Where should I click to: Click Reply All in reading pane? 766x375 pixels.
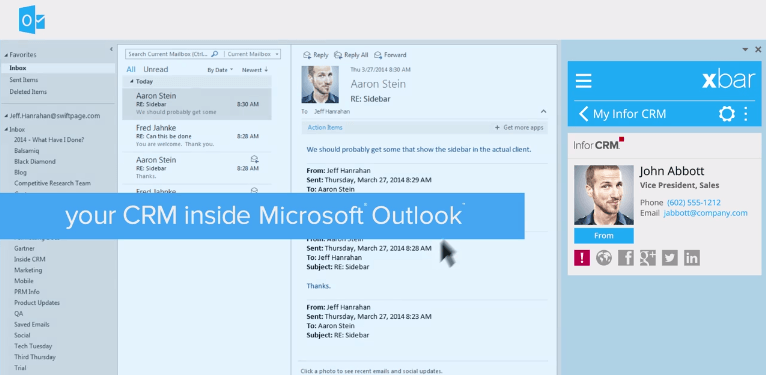point(351,55)
